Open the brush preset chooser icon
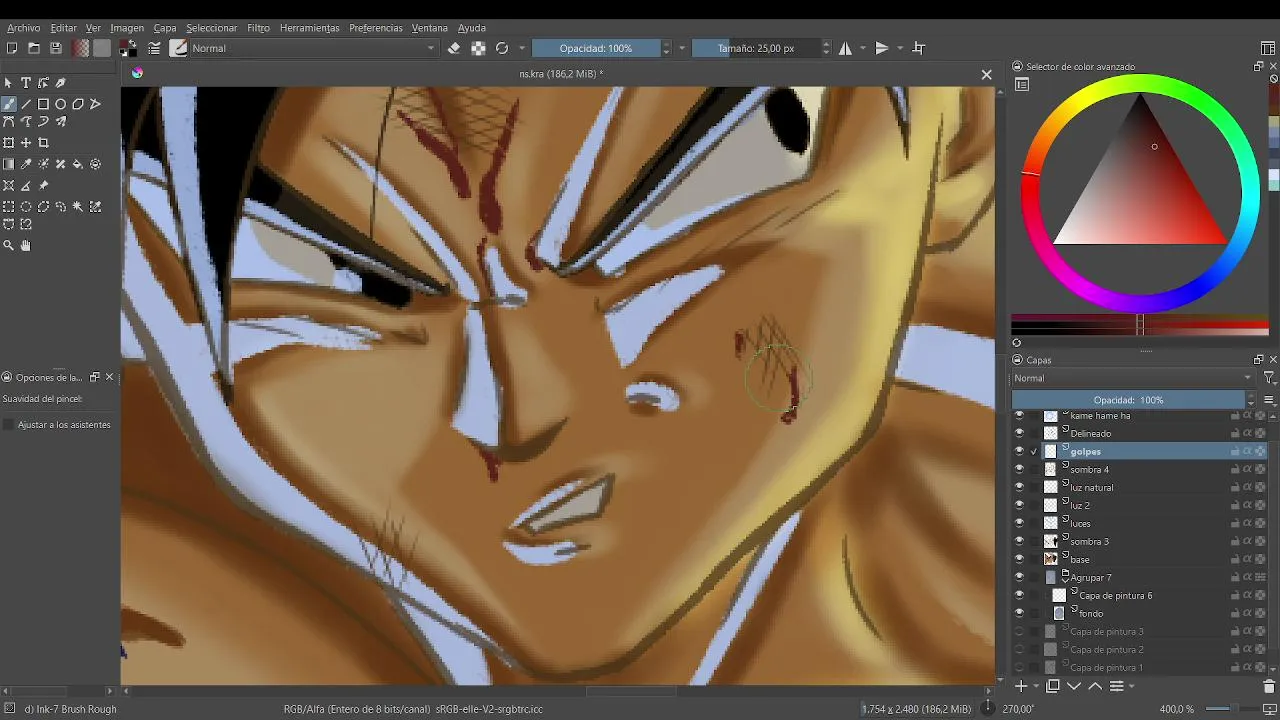Screen dimensions: 1280x720 coord(179,48)
